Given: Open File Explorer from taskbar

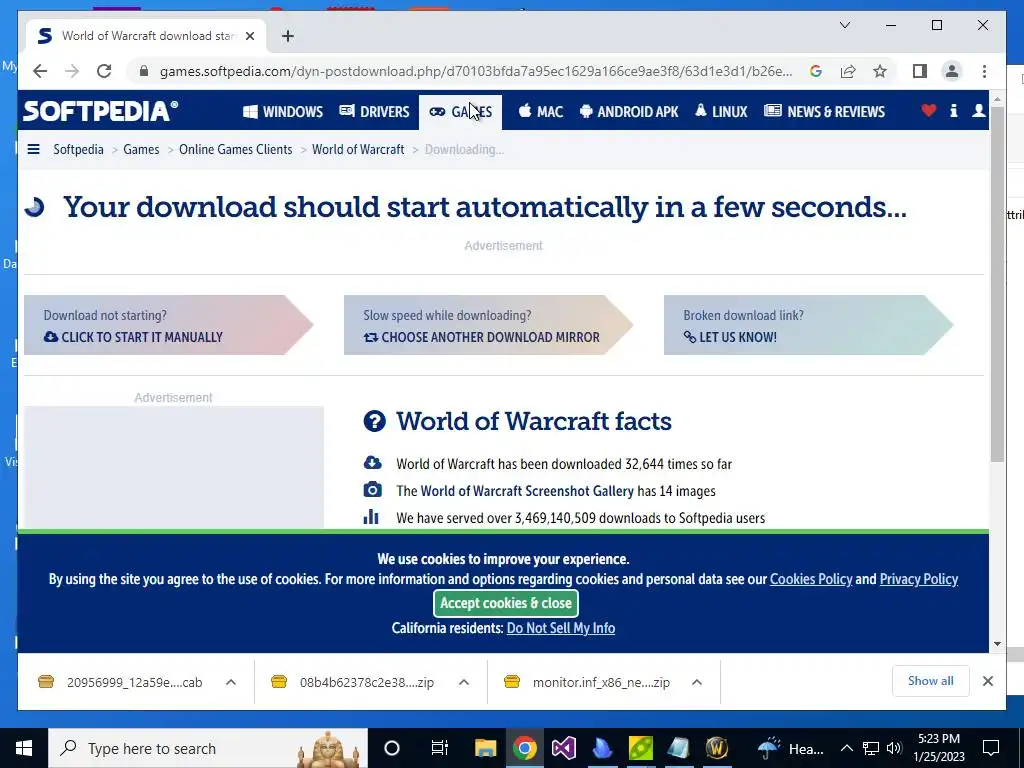Looking at the screenshot, I should 485,748.
